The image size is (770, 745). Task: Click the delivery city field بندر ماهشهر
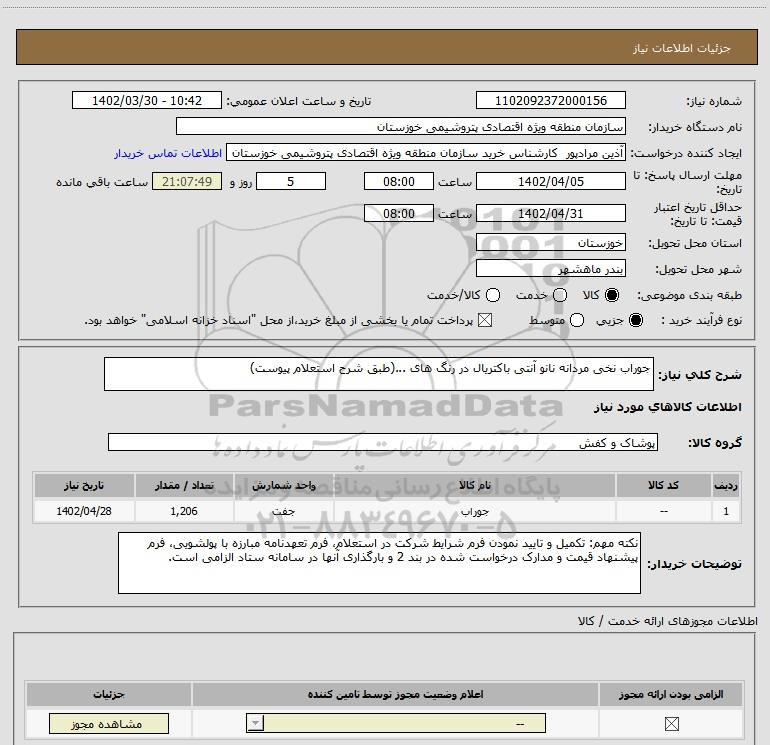(550, 269)
